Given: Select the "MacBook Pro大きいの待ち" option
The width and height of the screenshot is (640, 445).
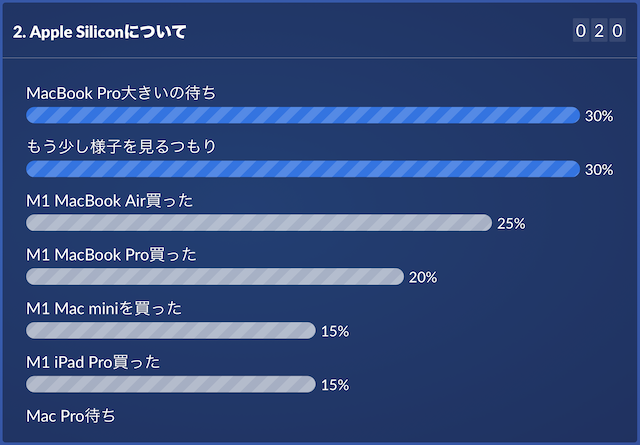Looking at the screenshot, I should [121, 93].
